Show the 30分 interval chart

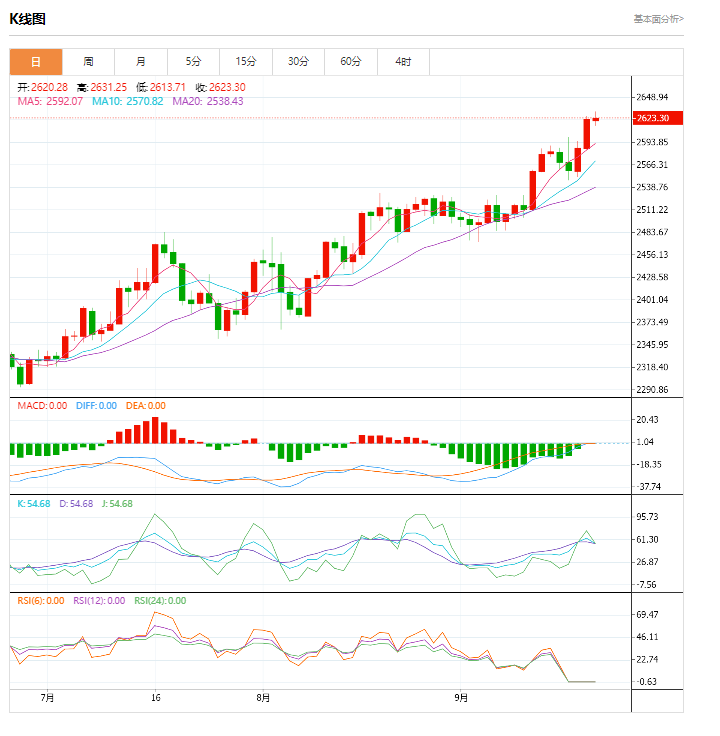[x=298, y=62]
